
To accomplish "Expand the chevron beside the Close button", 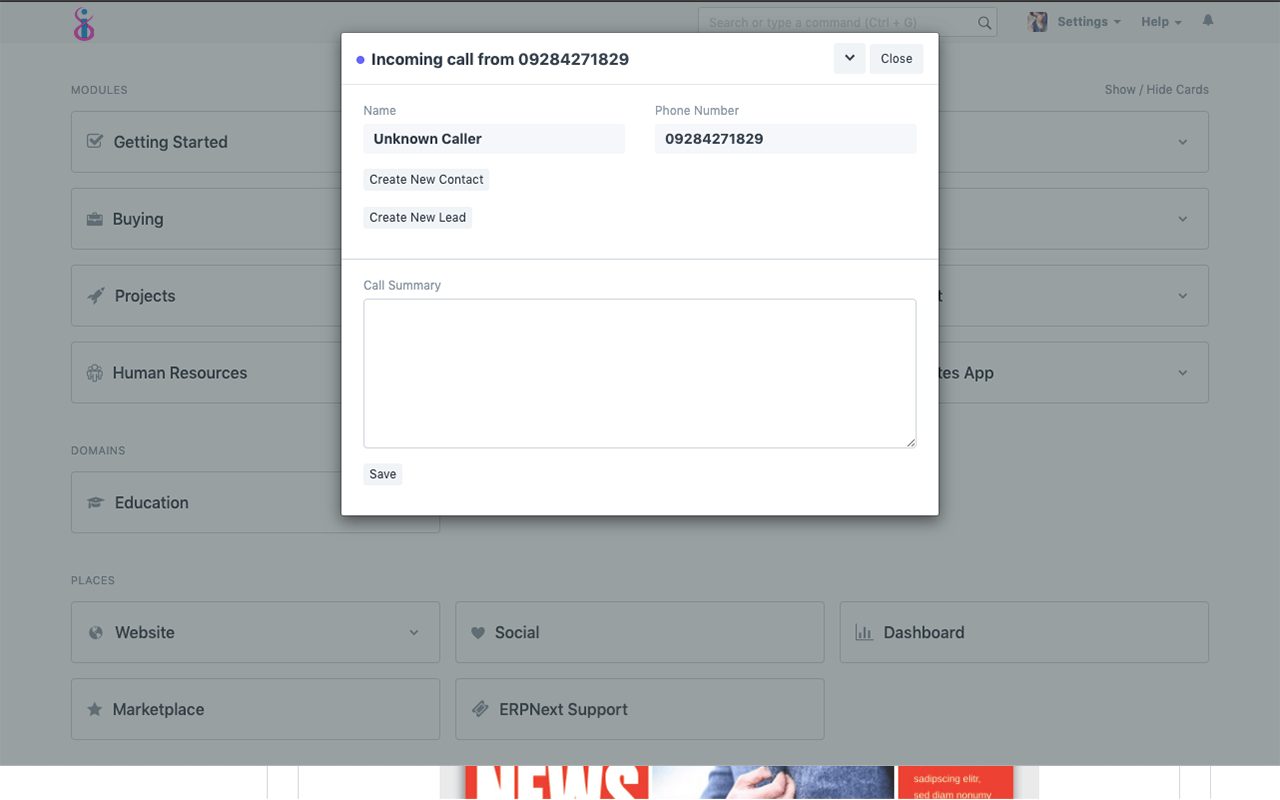I will tap(849, 58).
